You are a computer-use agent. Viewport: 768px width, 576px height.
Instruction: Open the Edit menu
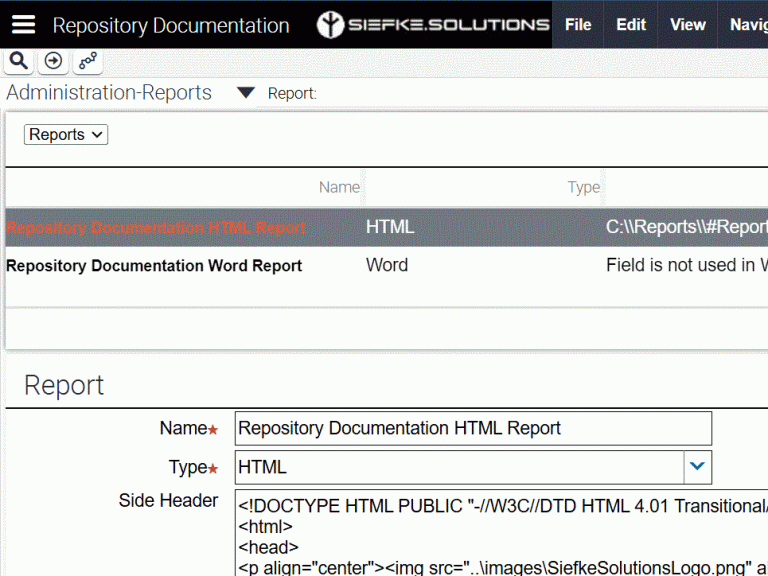(631, 24)
